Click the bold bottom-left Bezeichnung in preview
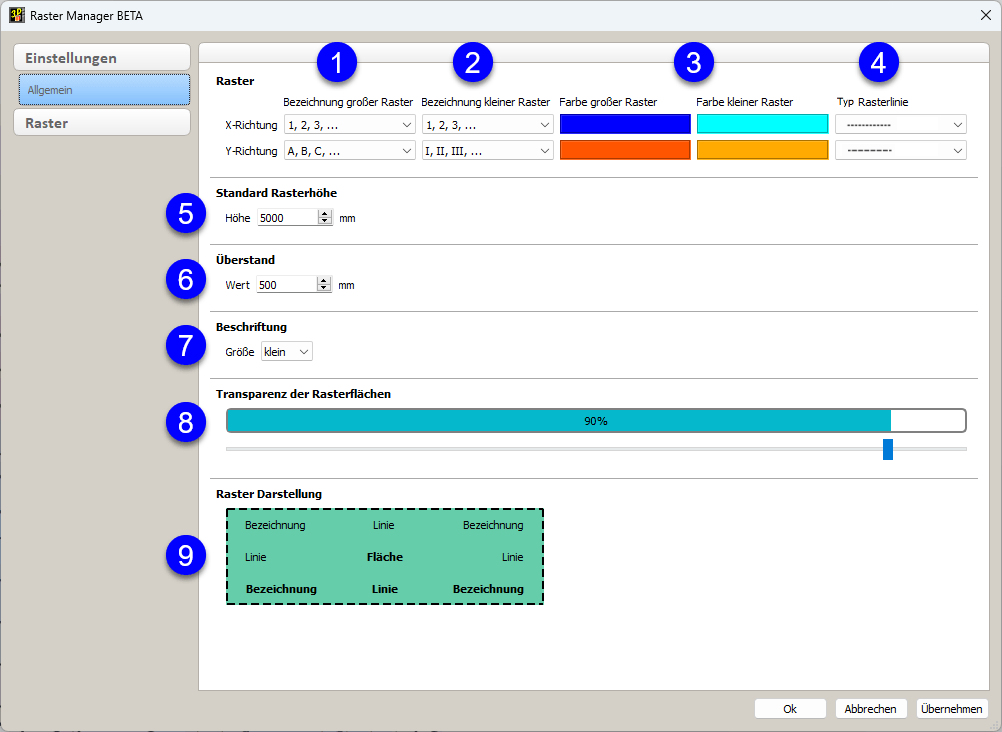This screenshot has width=1002, height=732. click(281, 589)
